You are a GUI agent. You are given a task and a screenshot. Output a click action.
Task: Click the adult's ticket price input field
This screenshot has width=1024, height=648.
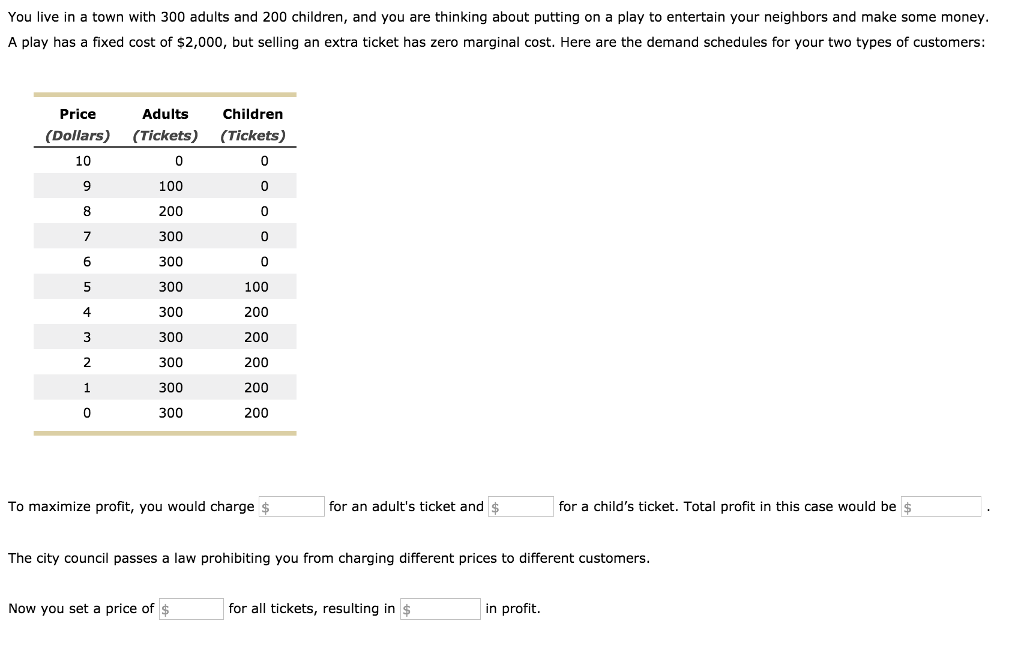(x=291, y=506)
